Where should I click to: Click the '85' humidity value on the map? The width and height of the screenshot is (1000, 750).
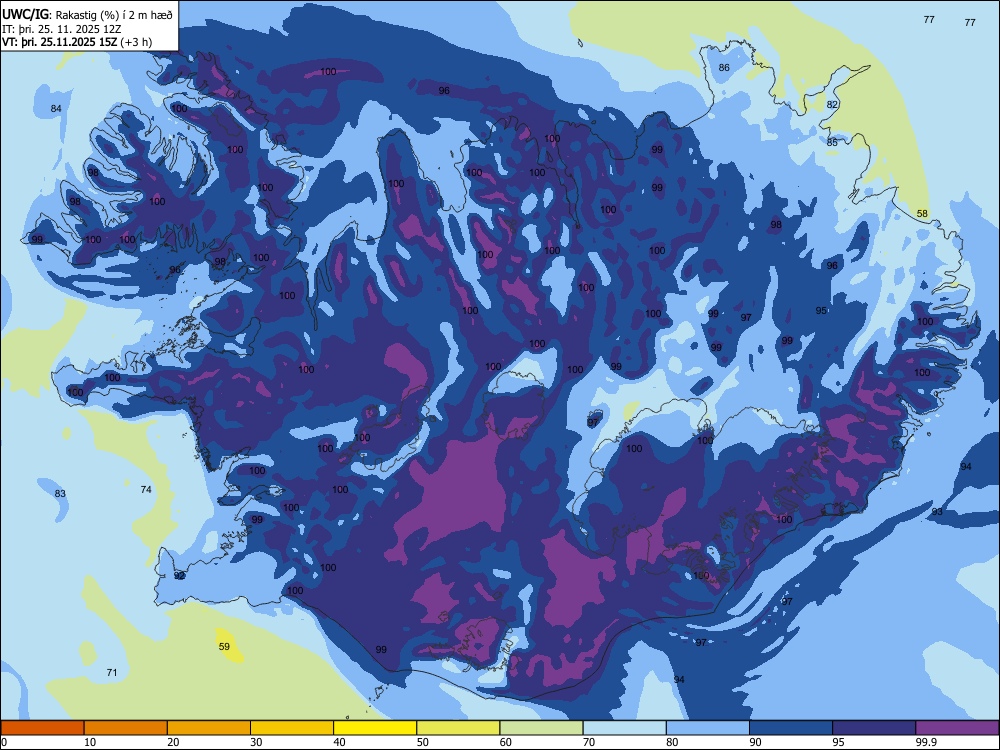coord(832,142)
